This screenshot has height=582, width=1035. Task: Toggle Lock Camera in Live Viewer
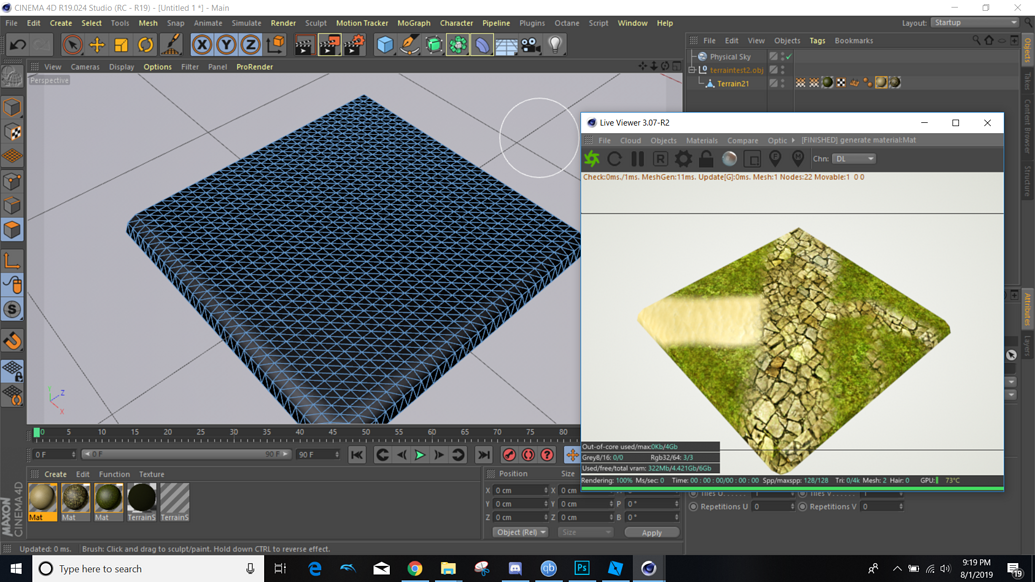coord(706,158)
